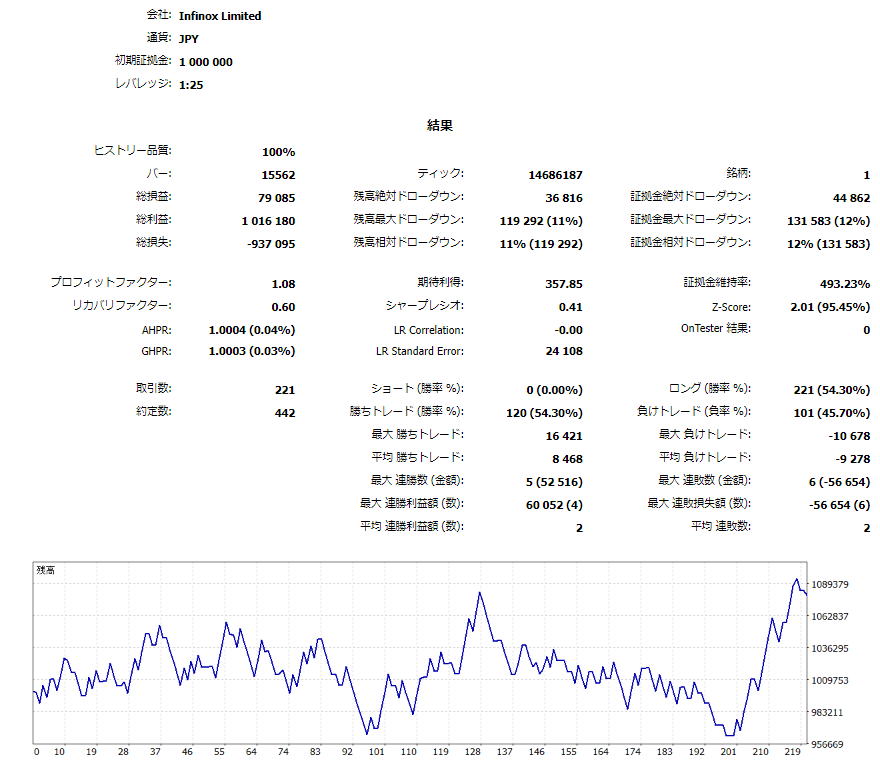Select average losing trade value -9 278

click(x=852, y=459)
